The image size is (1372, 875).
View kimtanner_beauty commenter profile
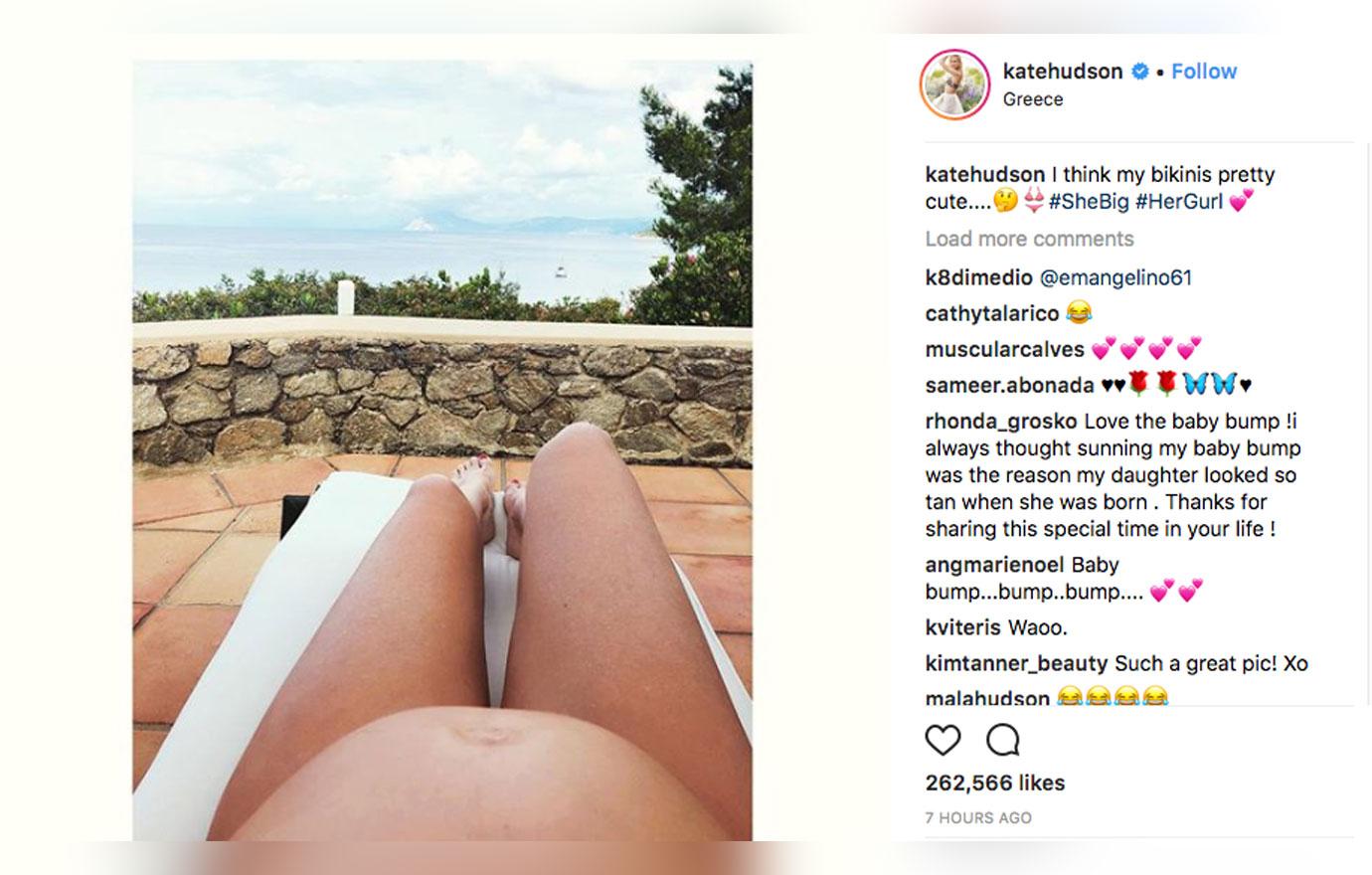1016,663
